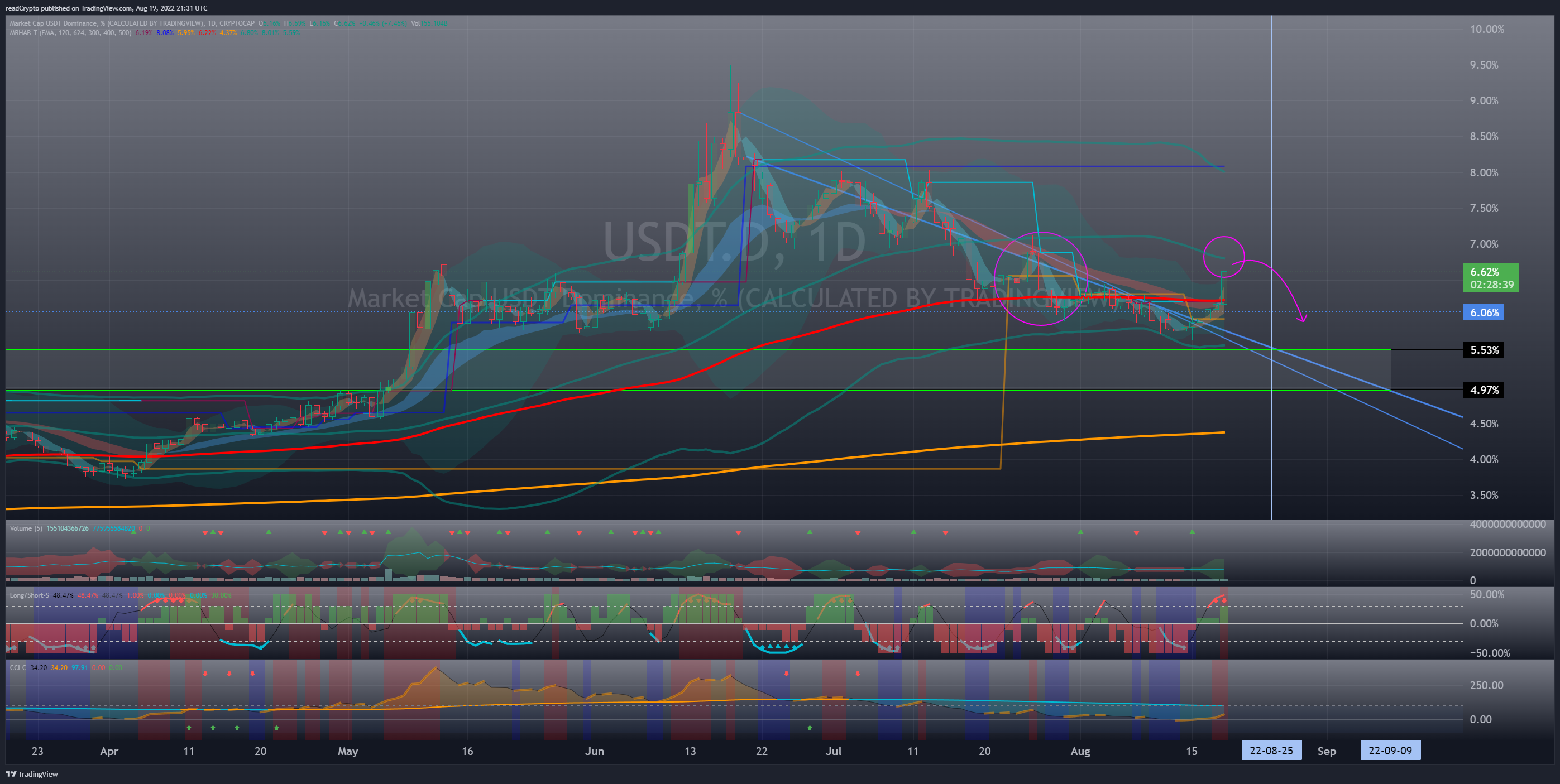
Task: Click the red 1.00% Long/Short-S value
Action: (x=135, y=596)
